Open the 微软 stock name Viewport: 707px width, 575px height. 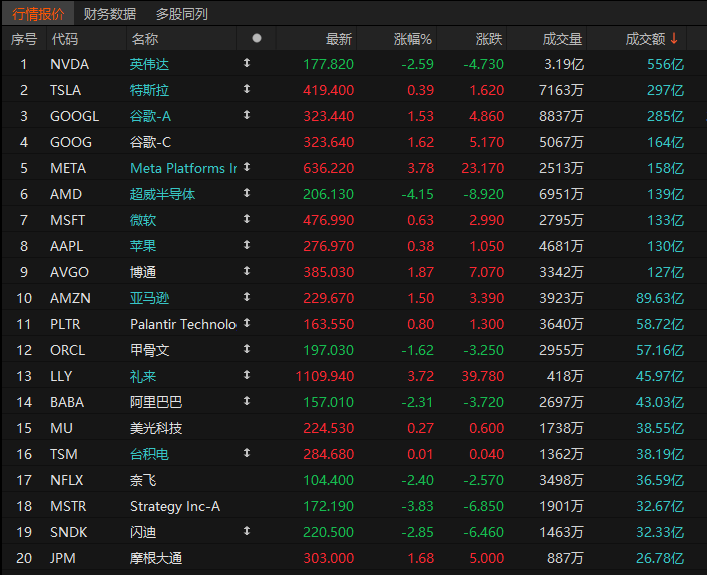pos(143,220)
